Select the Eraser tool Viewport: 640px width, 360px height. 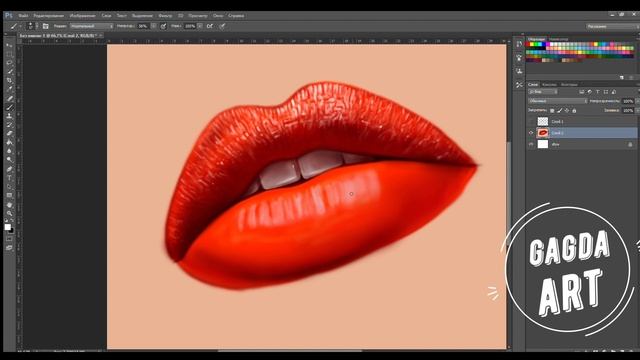9,133
